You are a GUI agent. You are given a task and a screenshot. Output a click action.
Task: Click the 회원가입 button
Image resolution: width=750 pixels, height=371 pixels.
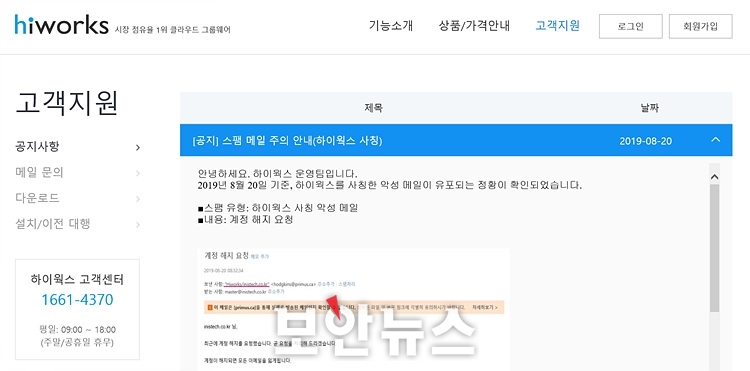pos(700,26)
